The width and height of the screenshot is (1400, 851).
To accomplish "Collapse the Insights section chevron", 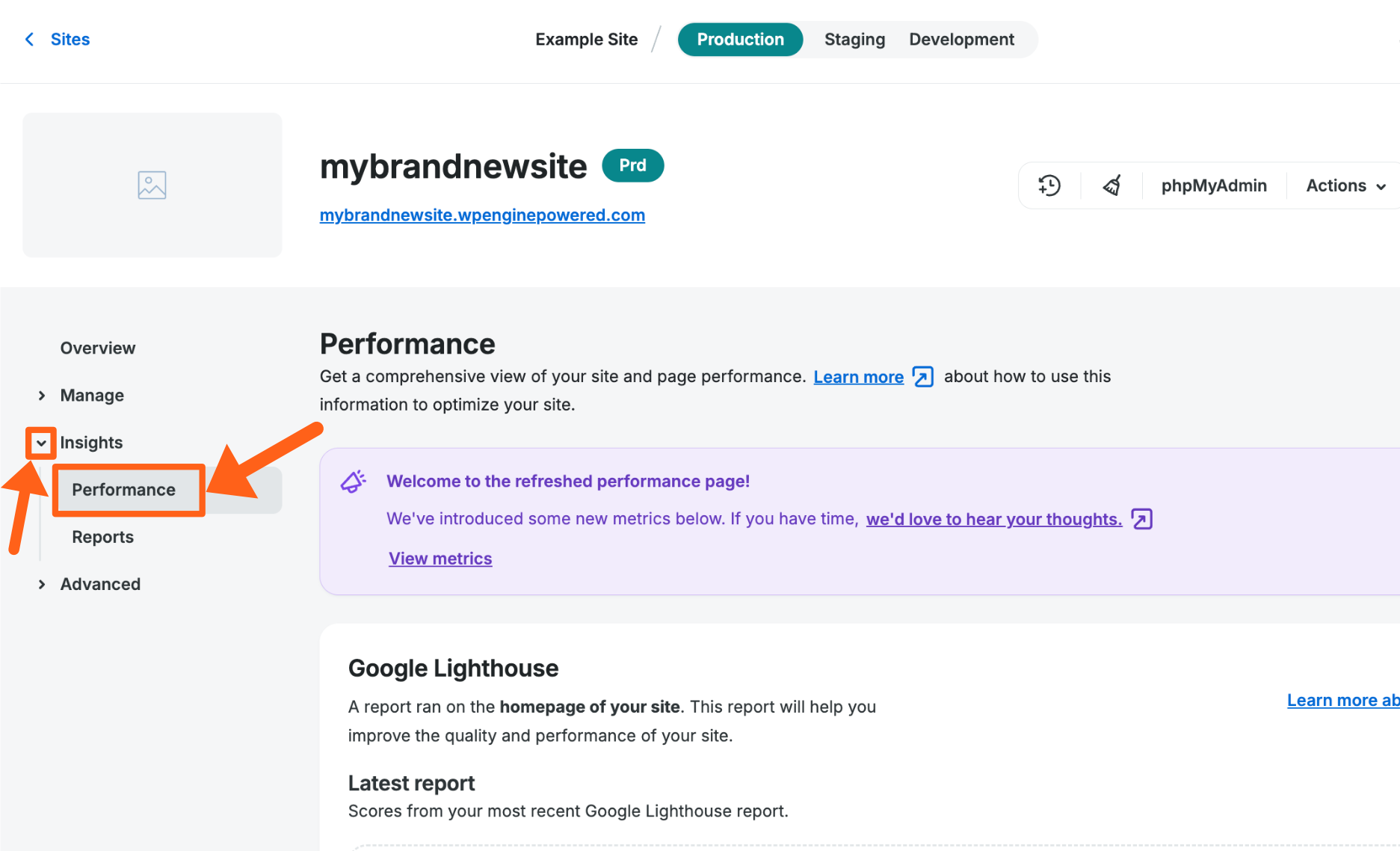I will pyautogui.click(x=42, y=443).
